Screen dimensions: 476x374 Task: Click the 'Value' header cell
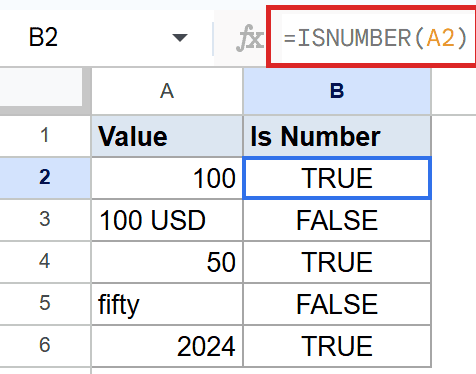pos(167,136)
